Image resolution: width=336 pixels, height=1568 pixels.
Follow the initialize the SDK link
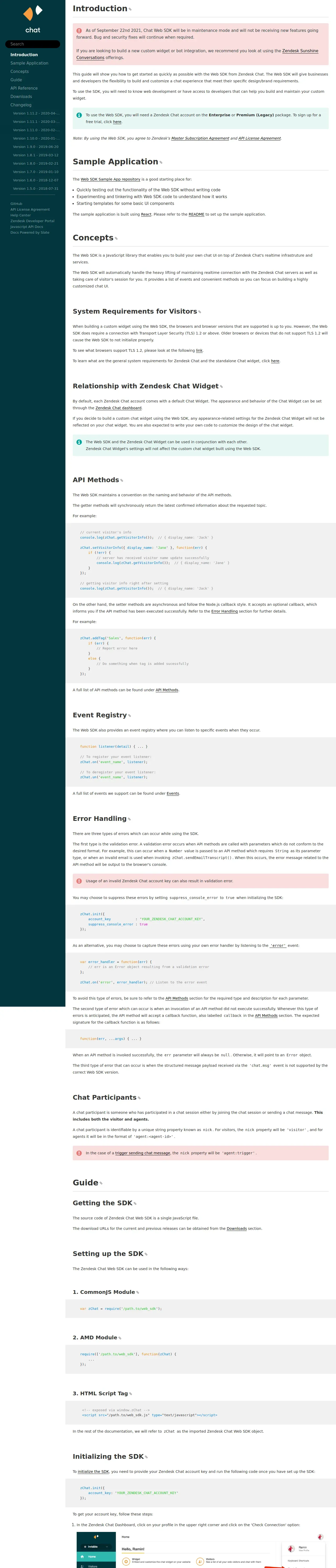[93, 1472]
